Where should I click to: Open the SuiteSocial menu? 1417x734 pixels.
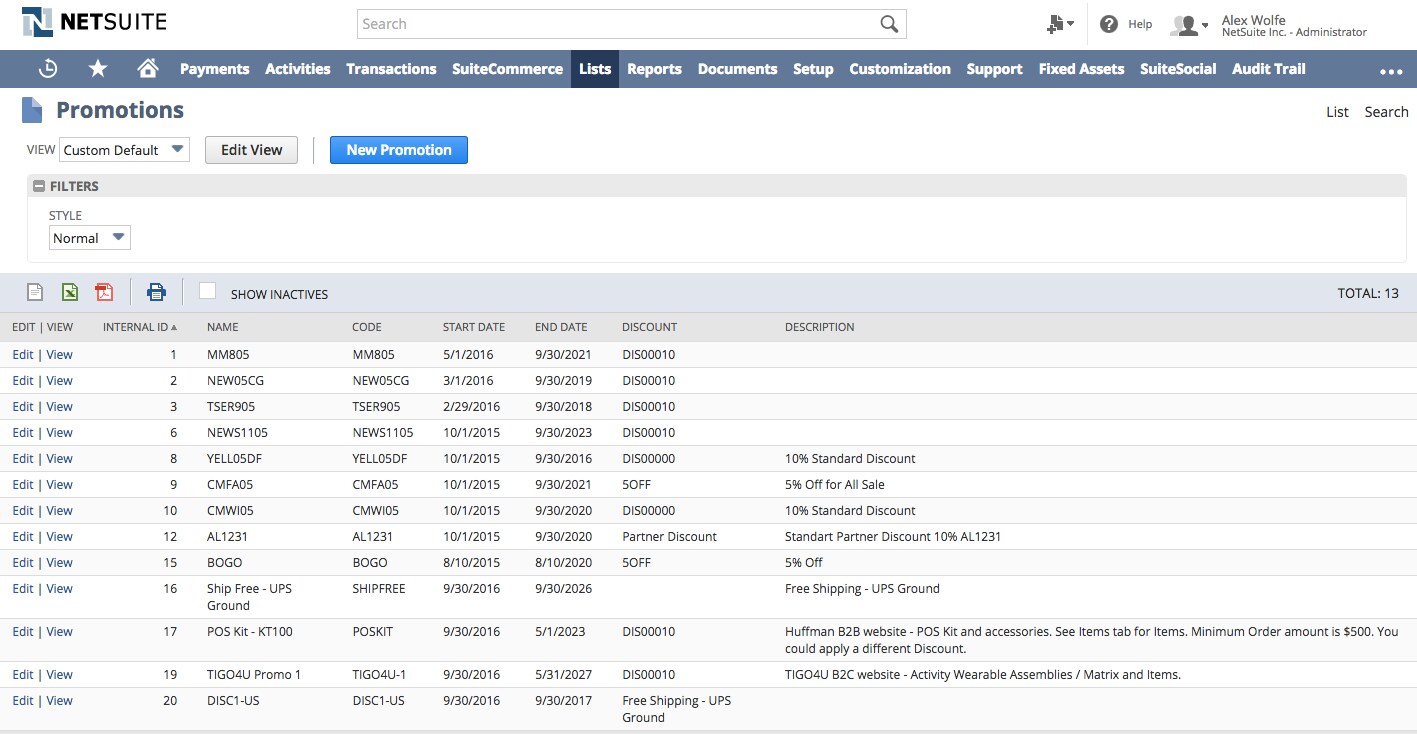coord(1178,69)
